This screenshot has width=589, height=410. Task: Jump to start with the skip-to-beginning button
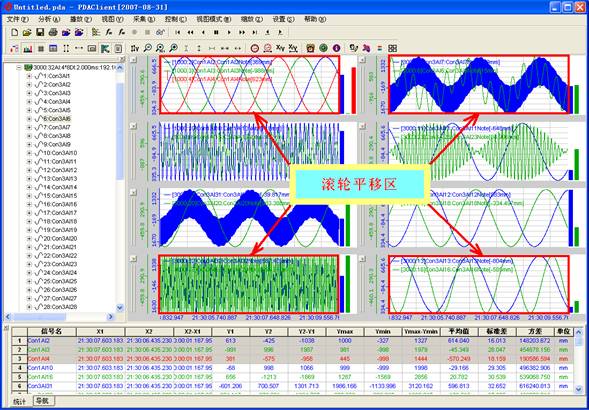(178, 33)
